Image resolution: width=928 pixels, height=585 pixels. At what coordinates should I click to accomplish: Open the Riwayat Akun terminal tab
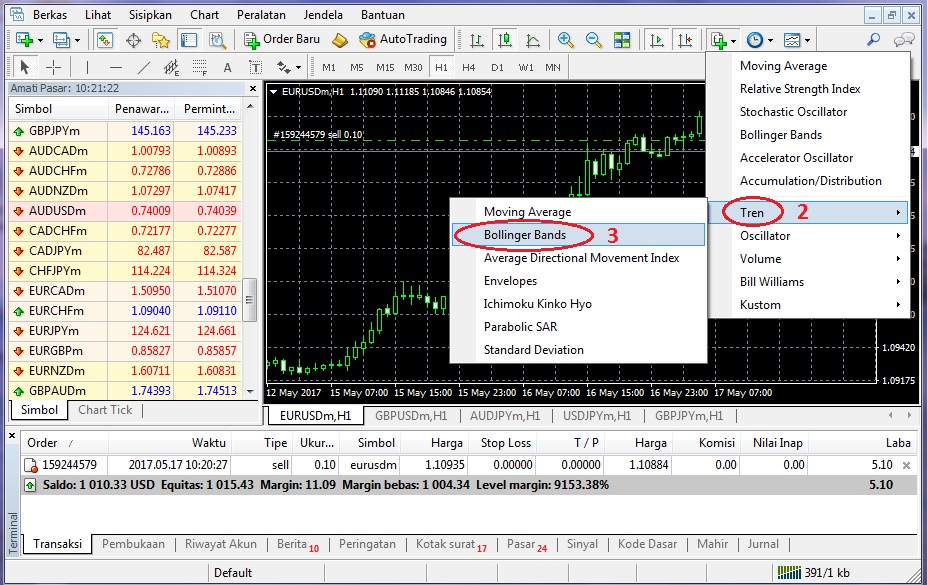(221, 544)
